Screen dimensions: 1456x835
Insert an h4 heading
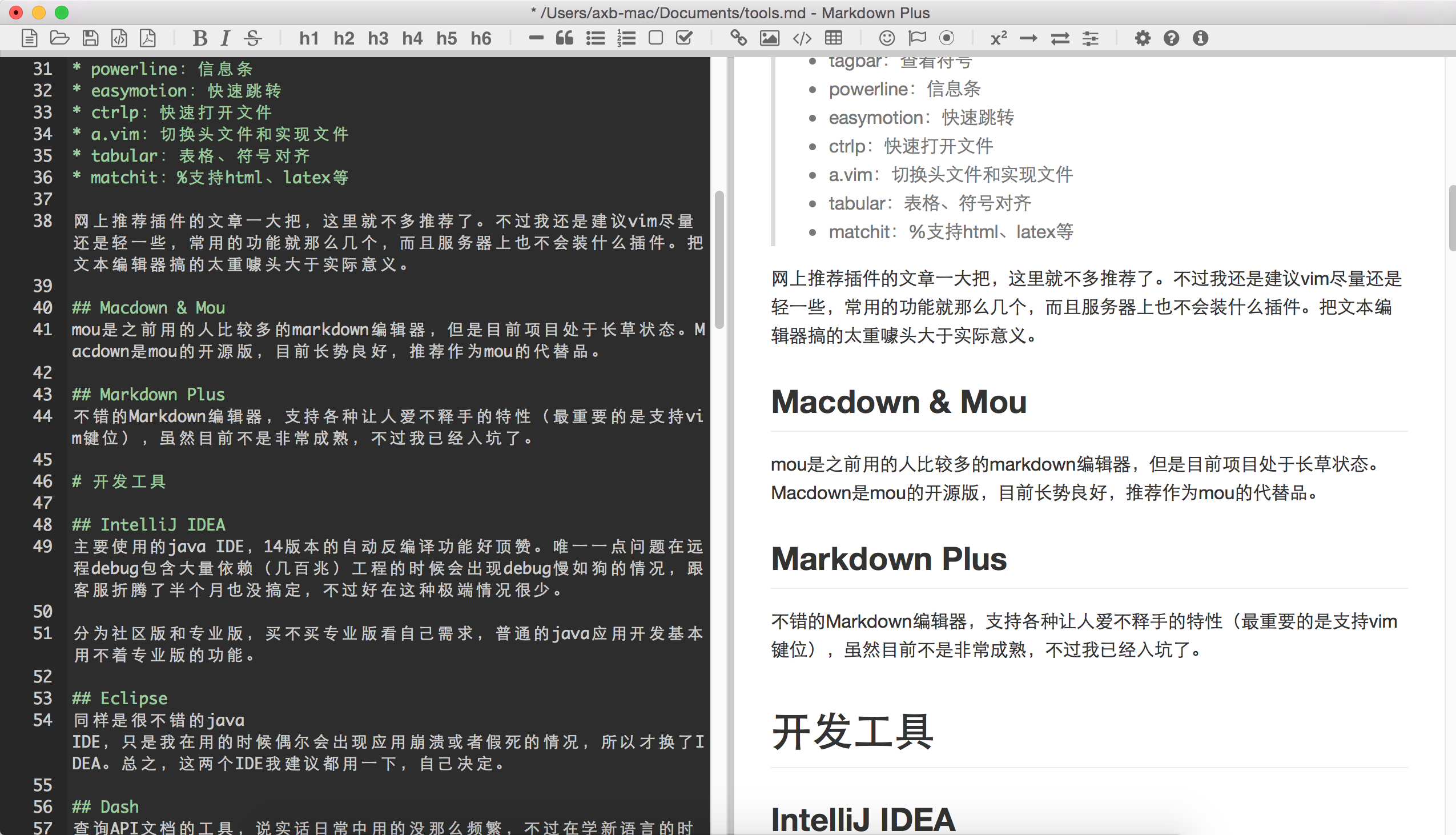click(x=412, y=38)
